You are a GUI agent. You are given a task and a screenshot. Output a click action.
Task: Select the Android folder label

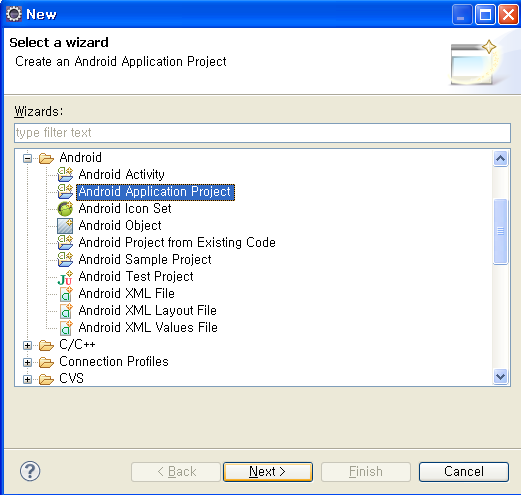tap(80, 157)
